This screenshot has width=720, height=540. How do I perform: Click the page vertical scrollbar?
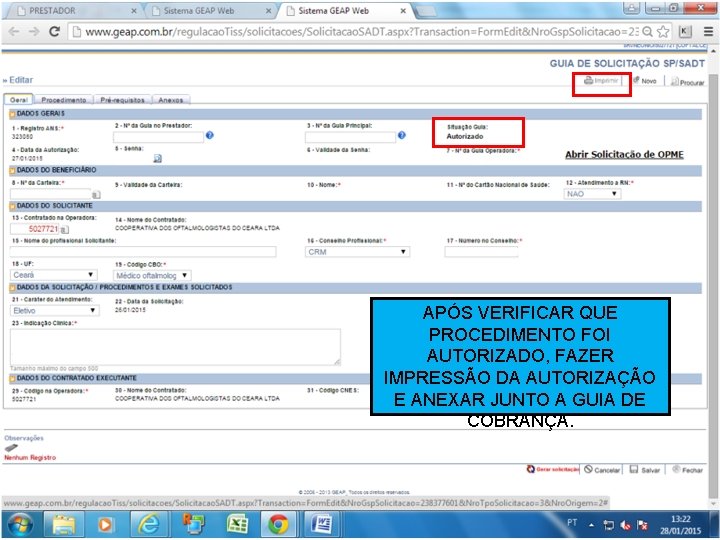(x=714, y=276)
